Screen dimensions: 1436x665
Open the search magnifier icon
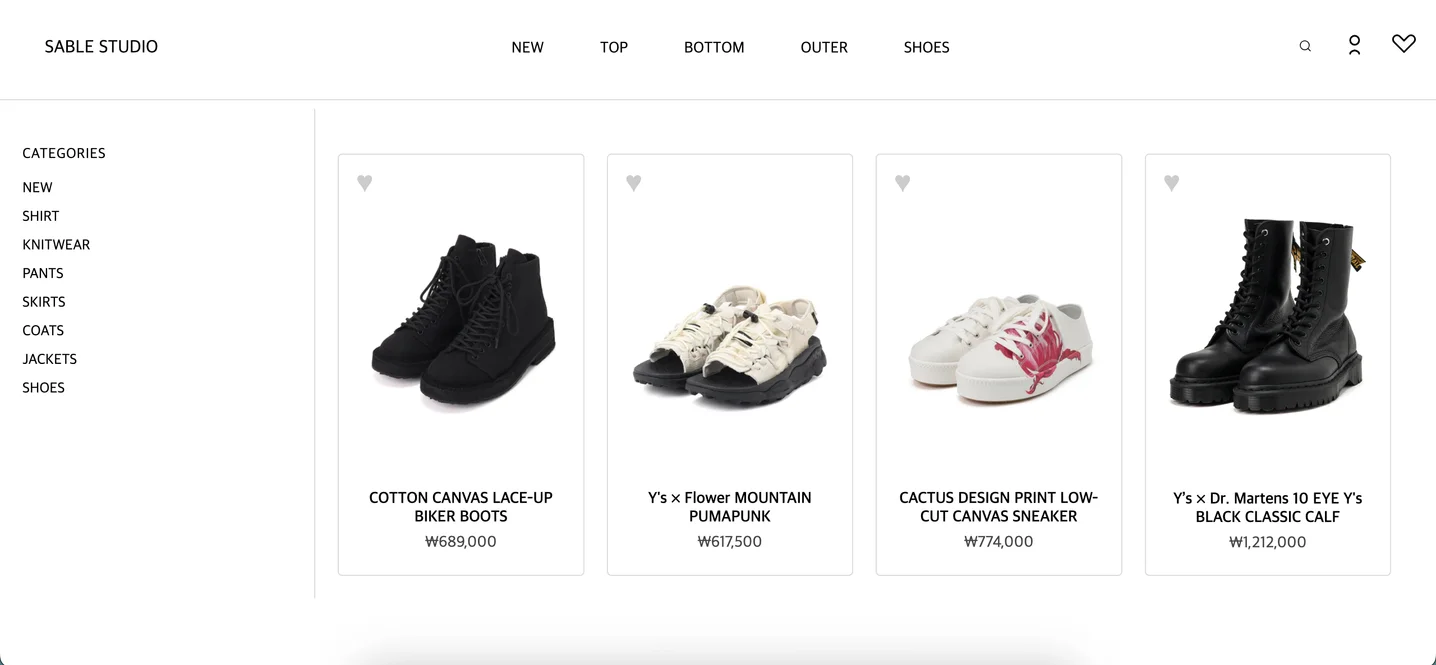coord(1305,46)
